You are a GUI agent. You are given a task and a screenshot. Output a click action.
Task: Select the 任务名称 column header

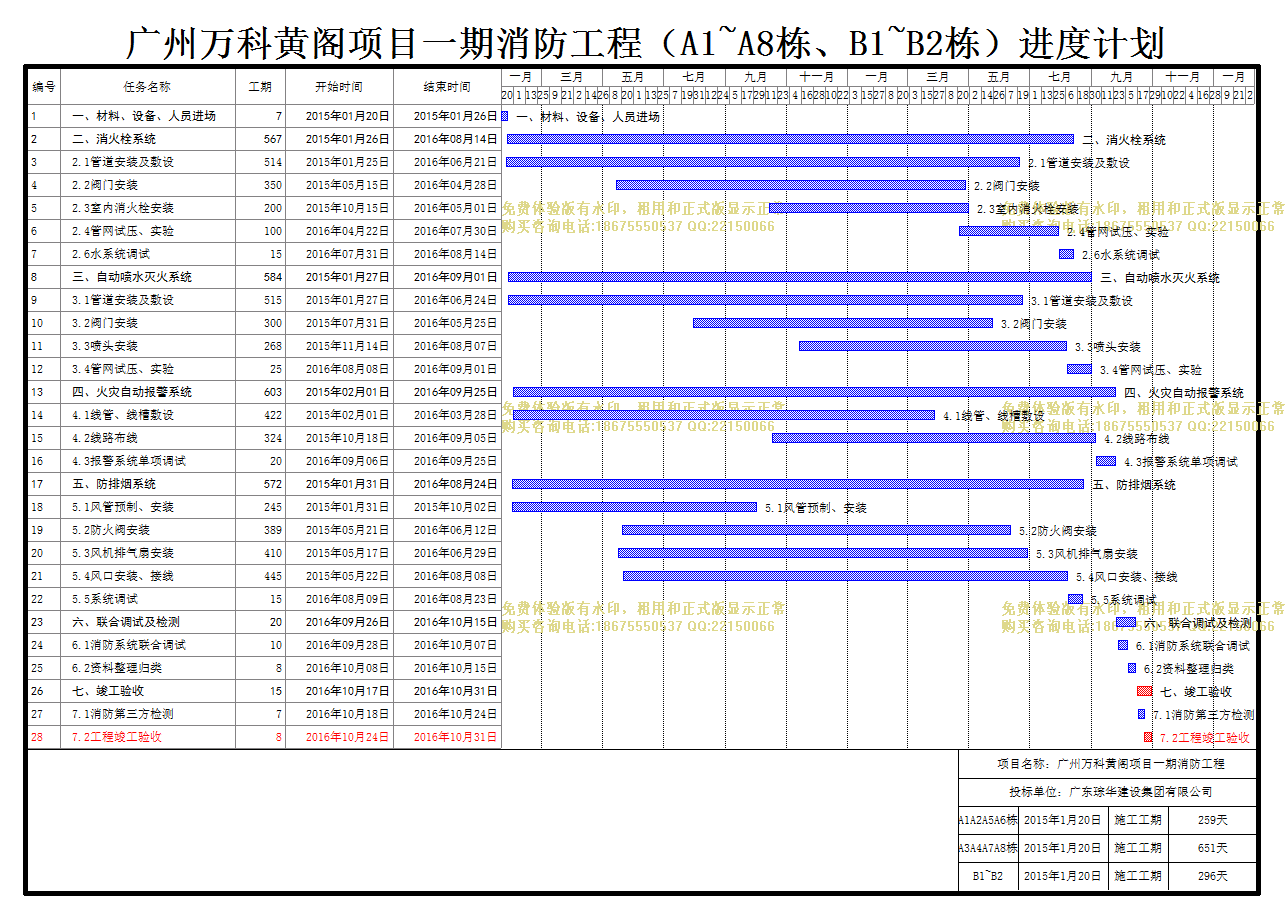tap(148, 87)
